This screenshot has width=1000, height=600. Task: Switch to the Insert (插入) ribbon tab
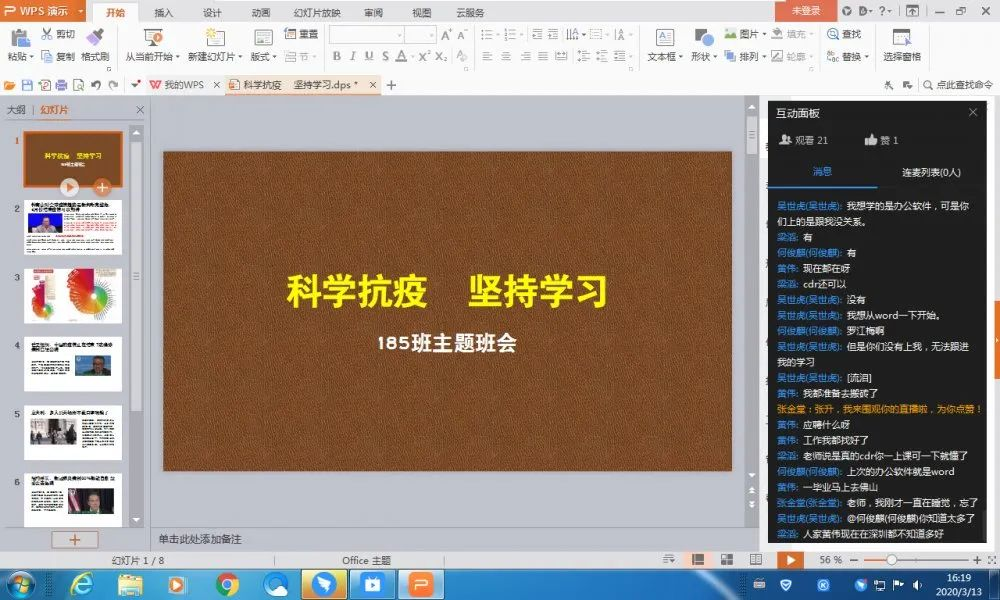[x=163, y=13]
